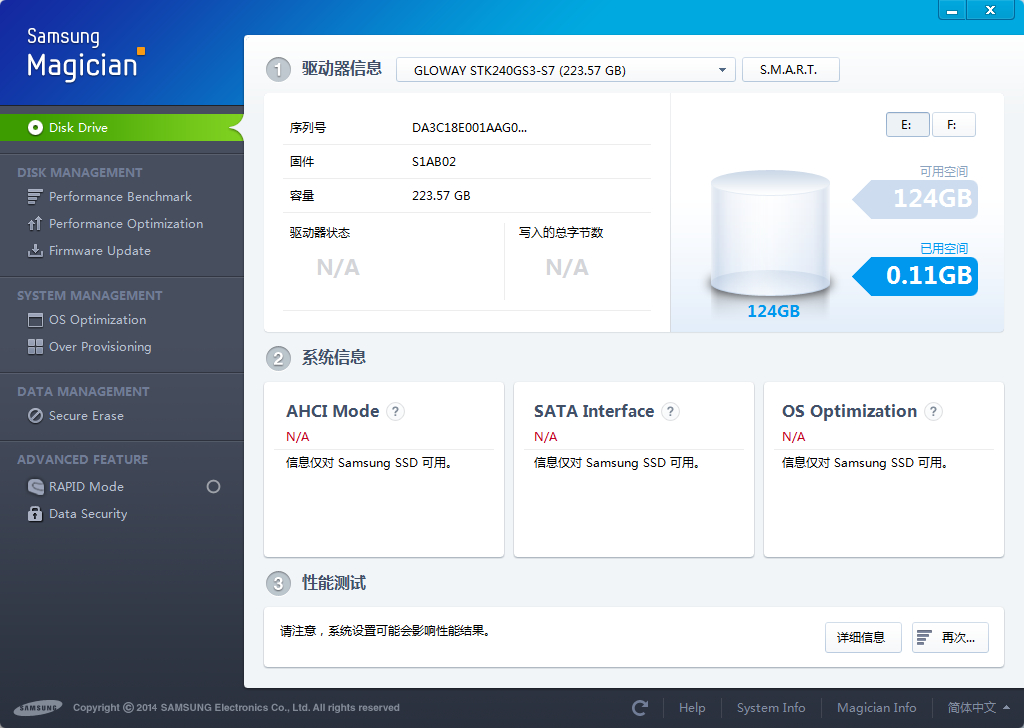Click the S.M.A.R.T. button
The height and width of the screenshot is (728, 1024).
pyautogui.click(x=790, y=70)
